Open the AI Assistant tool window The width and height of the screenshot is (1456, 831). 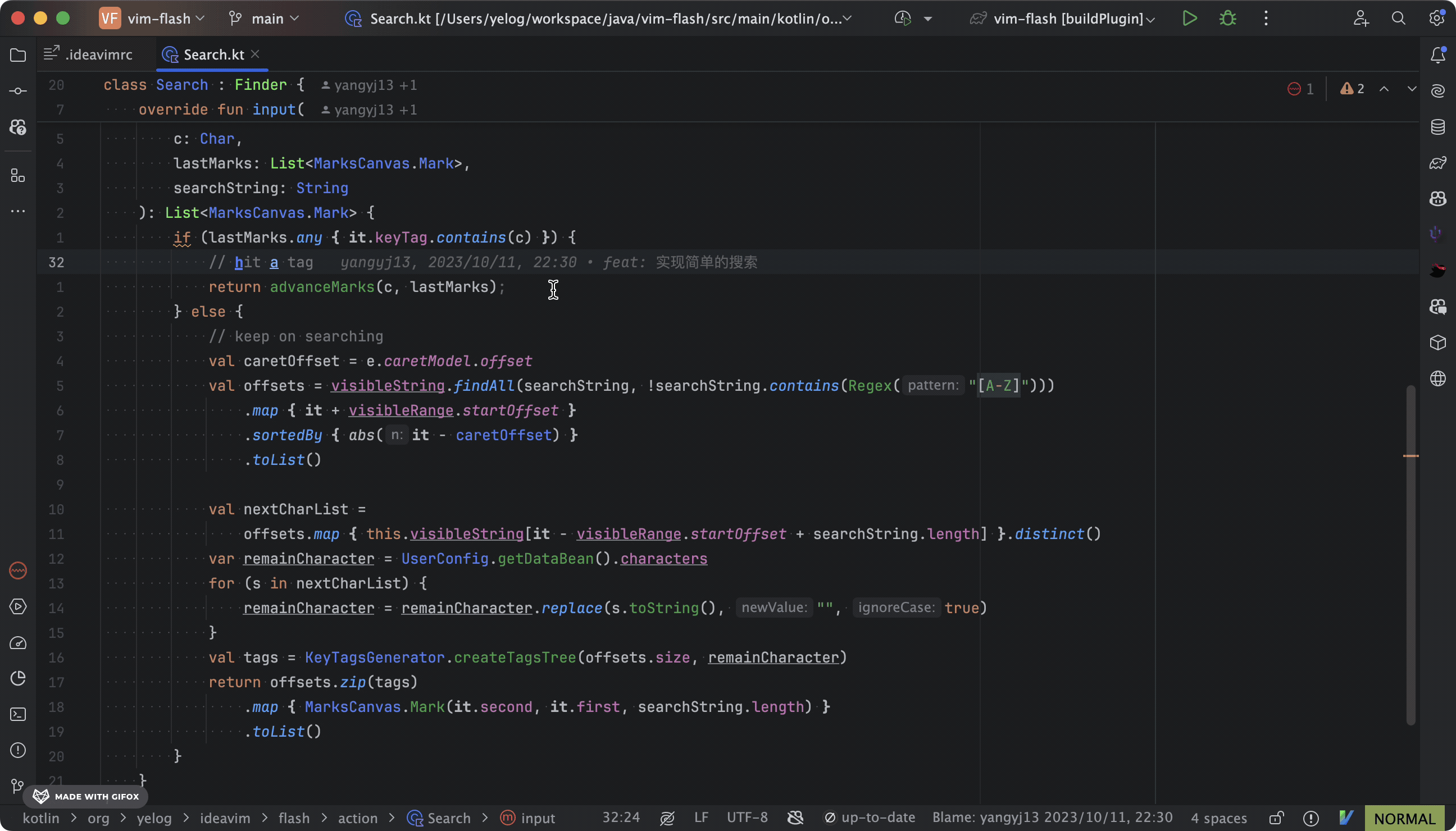[1437, 91]
